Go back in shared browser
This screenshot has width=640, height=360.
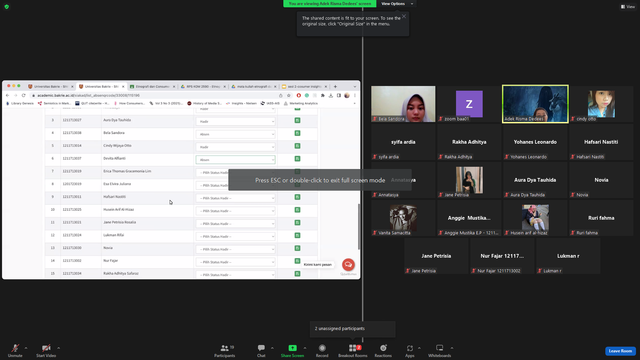pos(7,96)
